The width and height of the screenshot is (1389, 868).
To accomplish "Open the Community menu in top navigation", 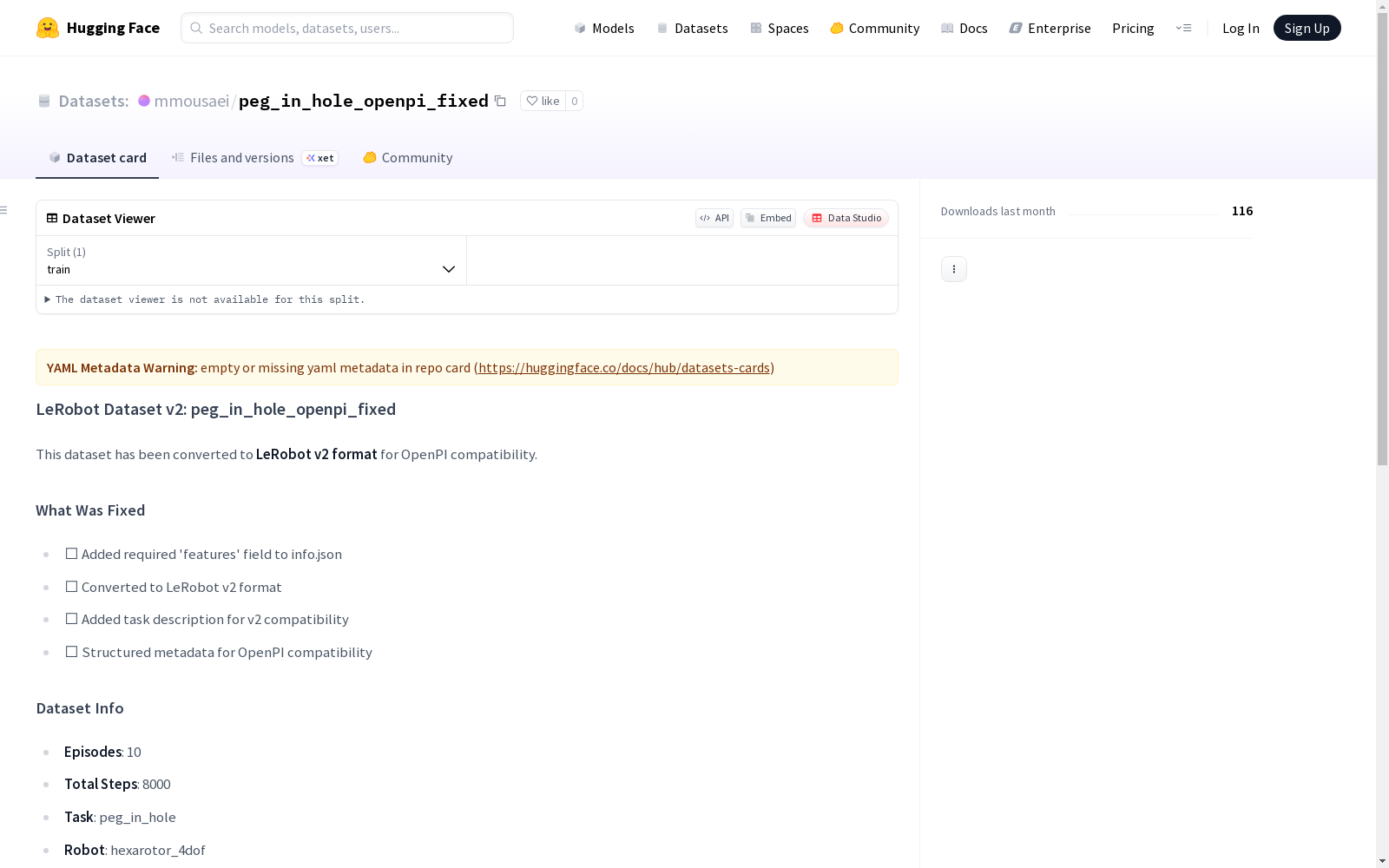I will (x=875, y=28).
